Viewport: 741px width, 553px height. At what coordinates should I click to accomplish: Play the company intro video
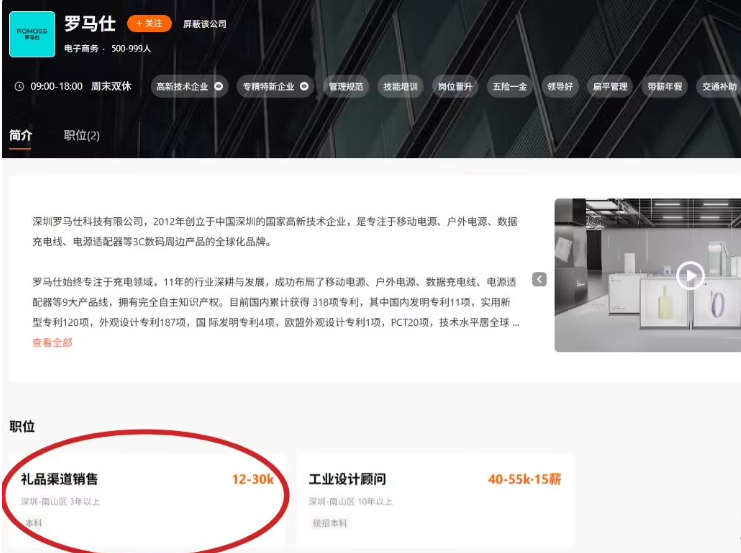tap(690, 275)
